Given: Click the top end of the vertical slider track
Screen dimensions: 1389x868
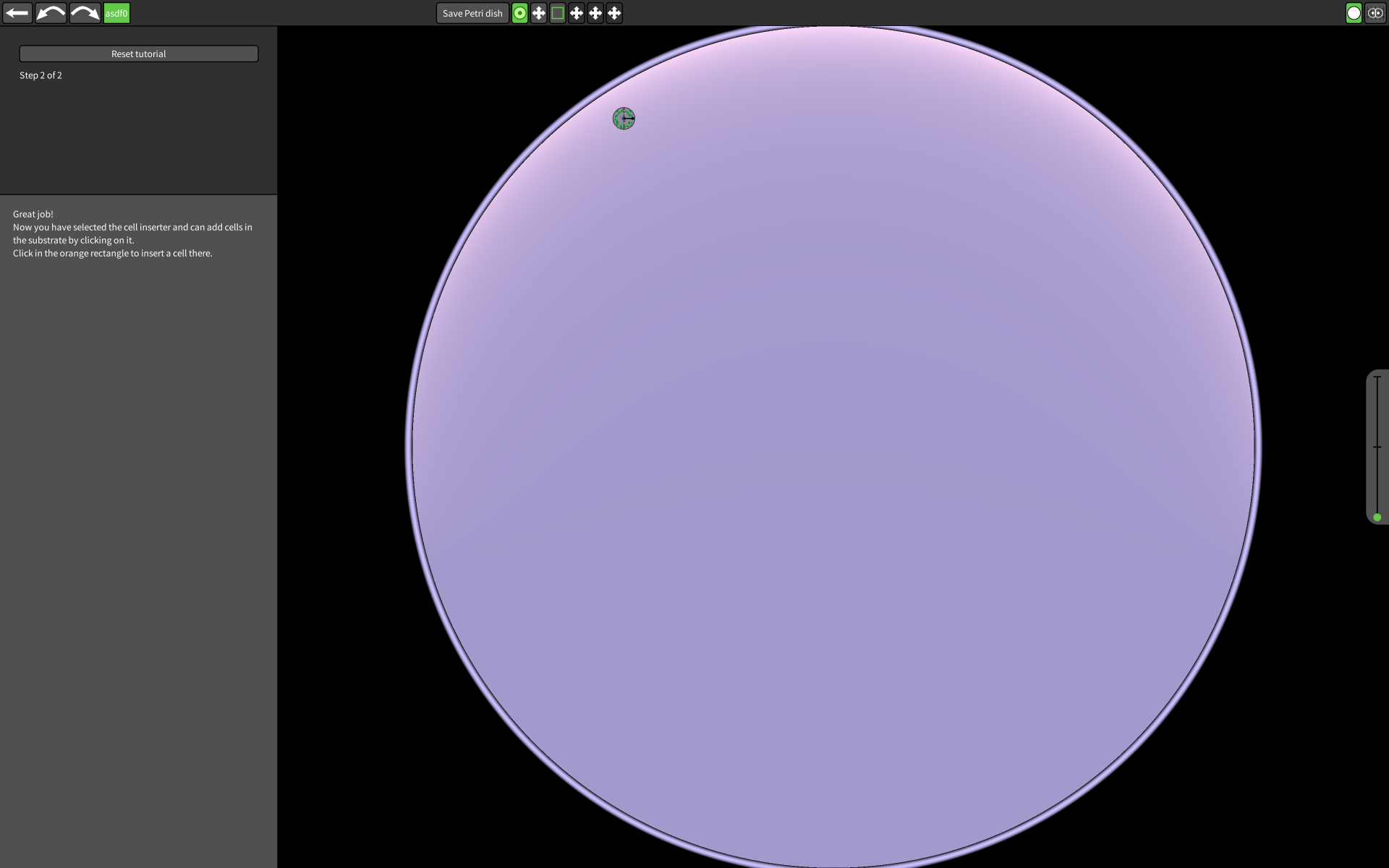Looking at the screenshot, I should point(1377,378).
